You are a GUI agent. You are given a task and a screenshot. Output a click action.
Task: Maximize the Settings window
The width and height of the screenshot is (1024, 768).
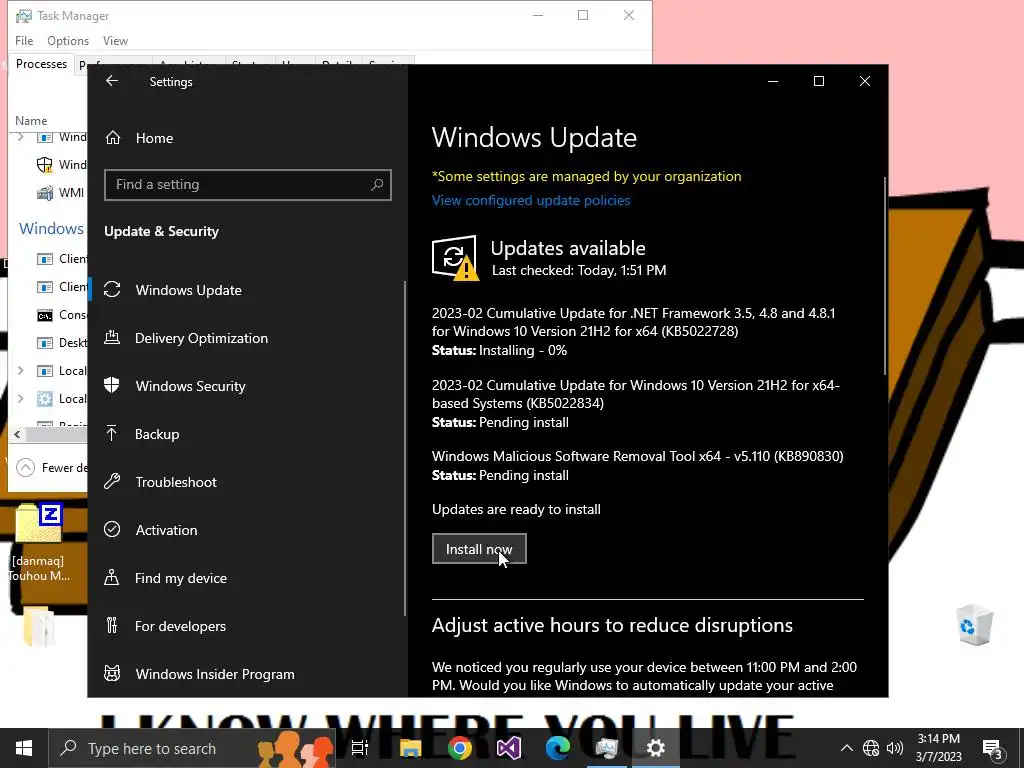(818, 81)
